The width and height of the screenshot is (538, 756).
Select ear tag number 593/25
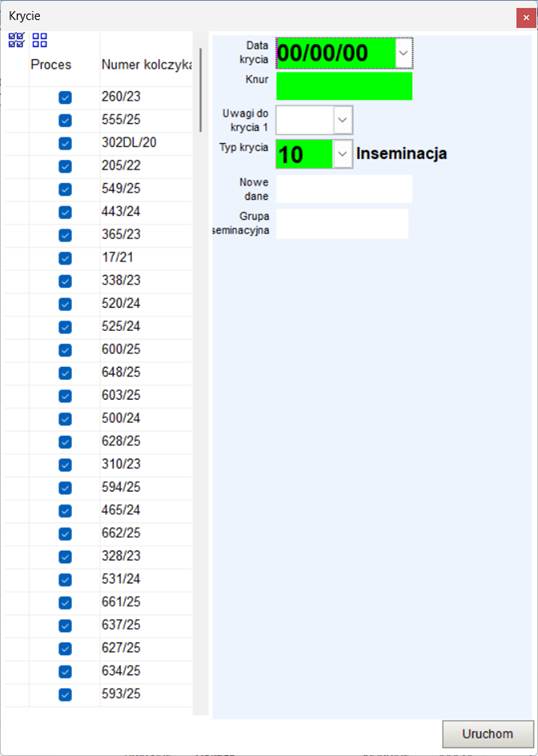pyautogui.click(x=121, y=694)
